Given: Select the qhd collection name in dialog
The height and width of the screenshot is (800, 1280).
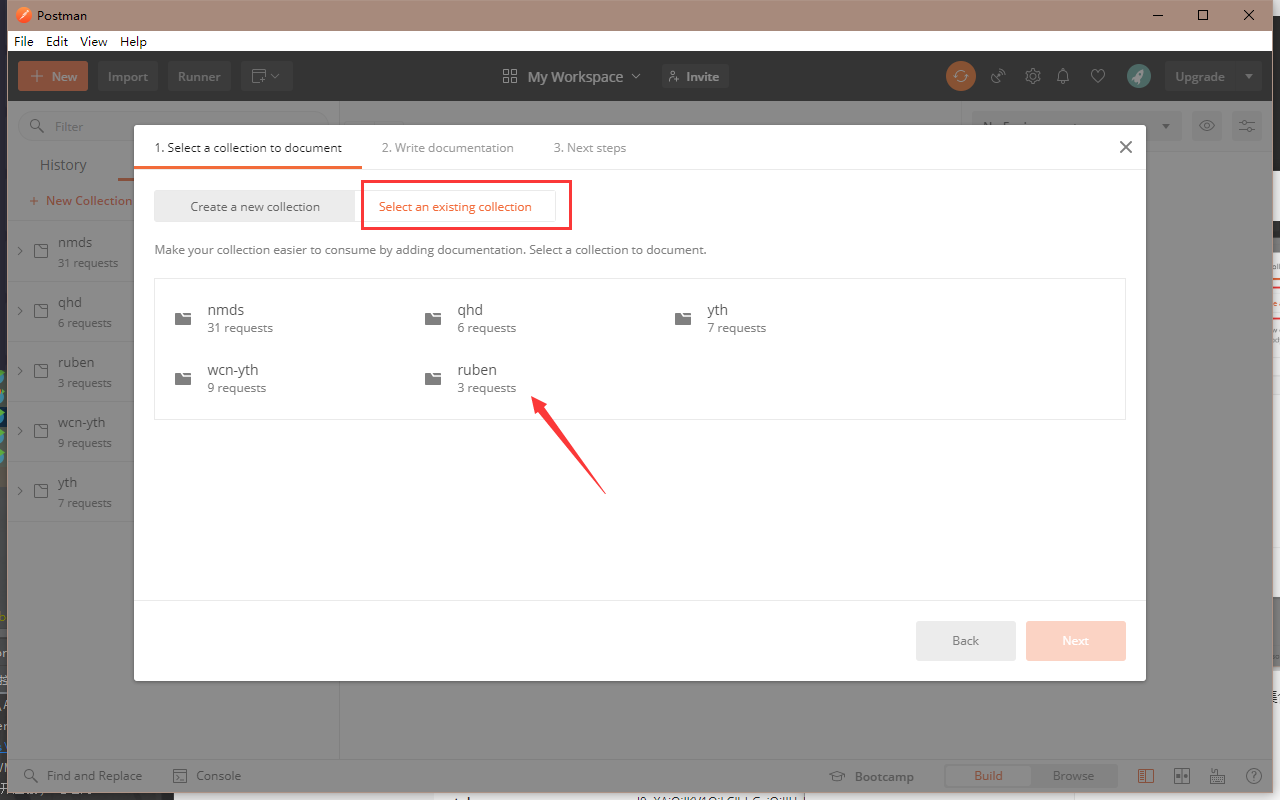Looking at the screenshot, I should tap(470, 310).
